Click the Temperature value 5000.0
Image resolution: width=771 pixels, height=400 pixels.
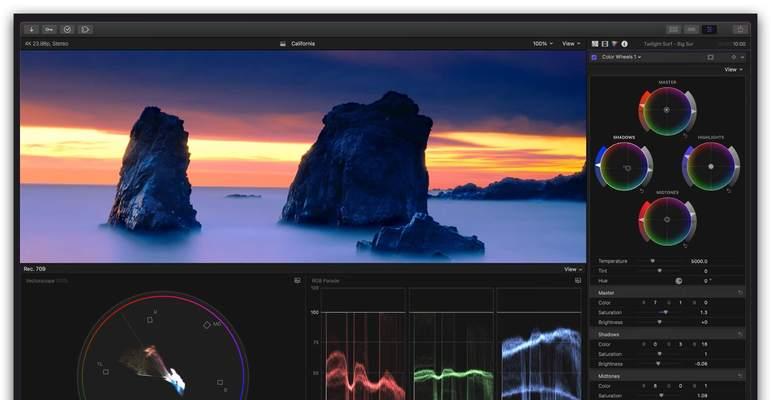pyautogui.click(x=699, y=261)
